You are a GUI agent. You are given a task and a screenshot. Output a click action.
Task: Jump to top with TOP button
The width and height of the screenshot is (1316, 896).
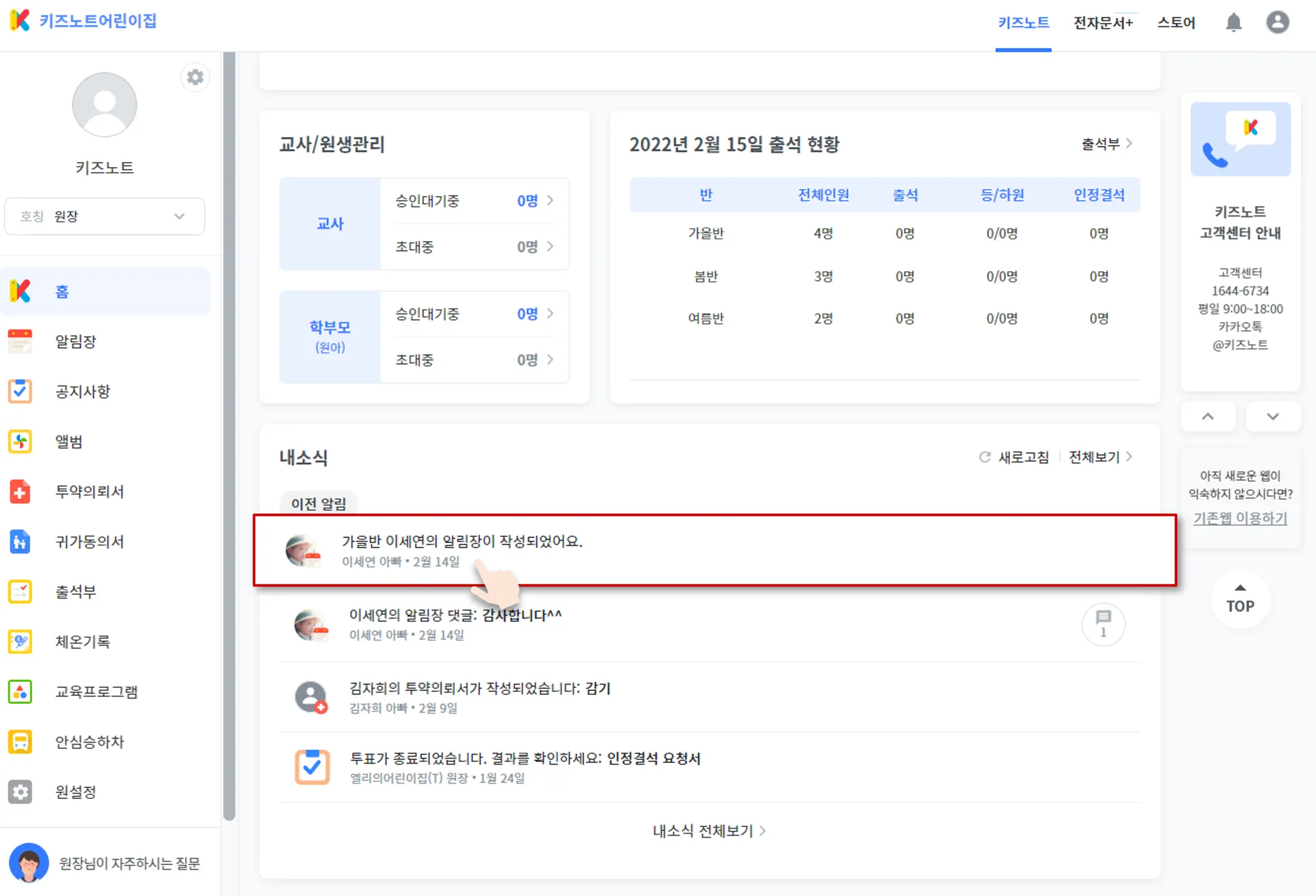click(x=1240, y=599)
